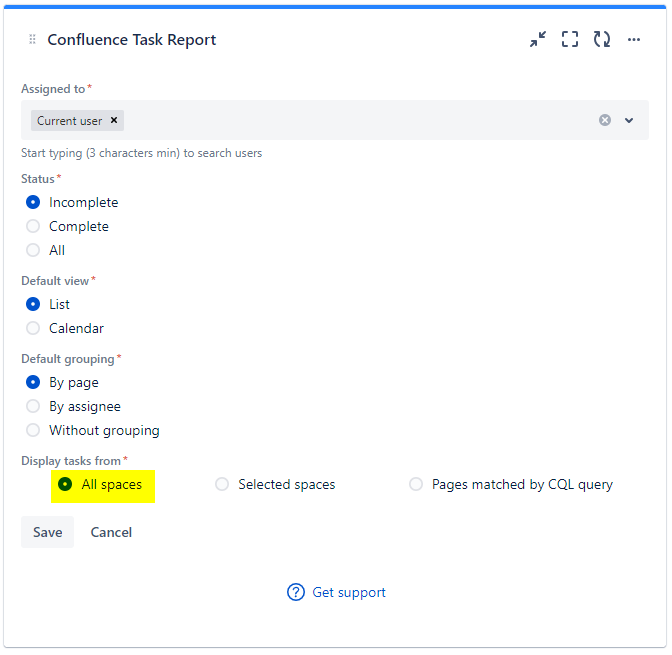672x655 pixels.
Task: Click the gadget drag handle icon
Action: click(32, 39)
